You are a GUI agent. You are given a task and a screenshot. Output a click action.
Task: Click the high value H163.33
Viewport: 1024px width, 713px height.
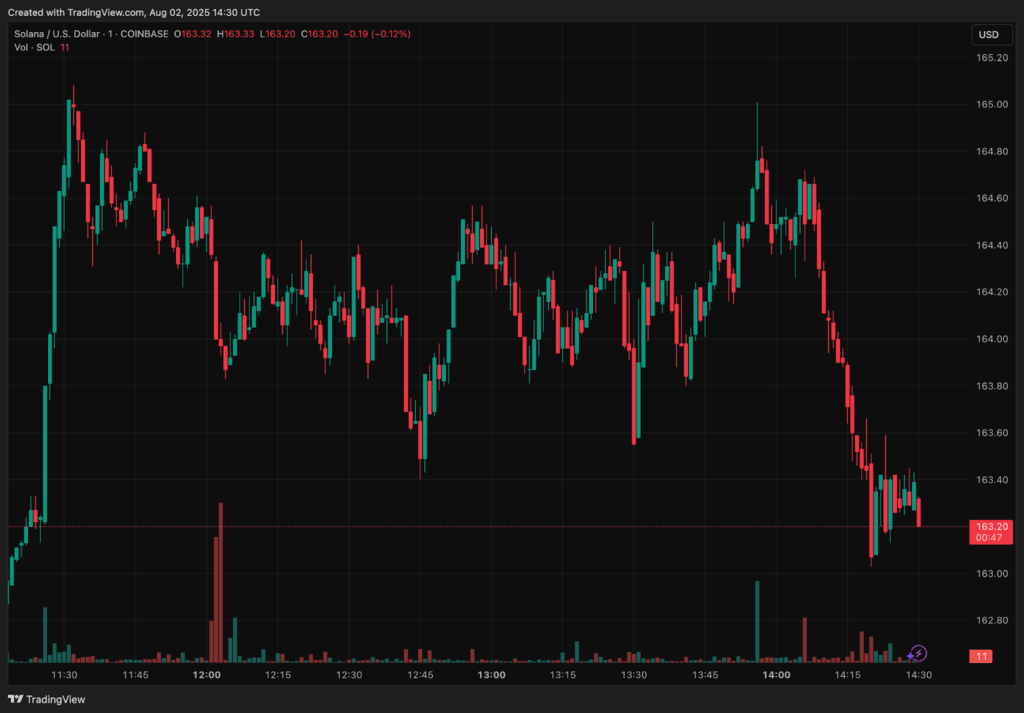(x=236, y=34)
